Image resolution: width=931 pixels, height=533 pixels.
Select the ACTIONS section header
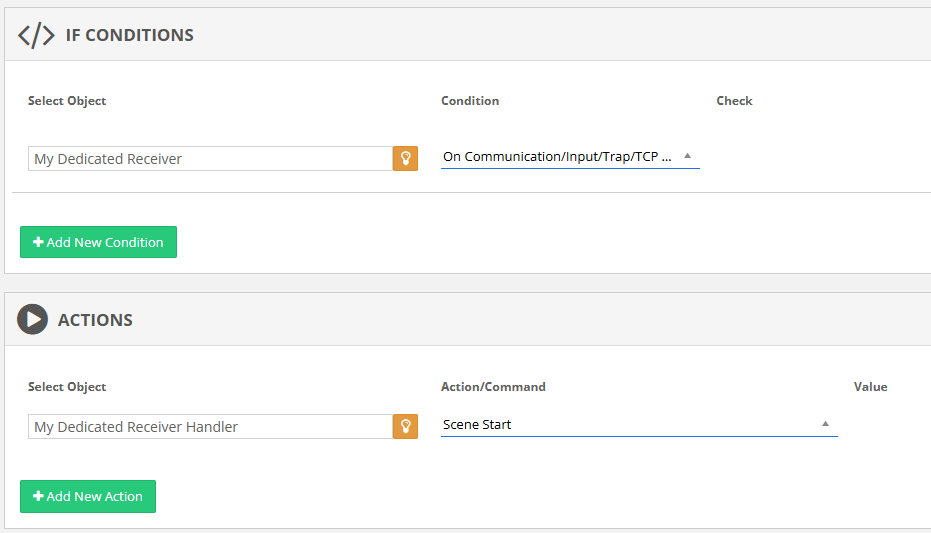pos(95,320)
